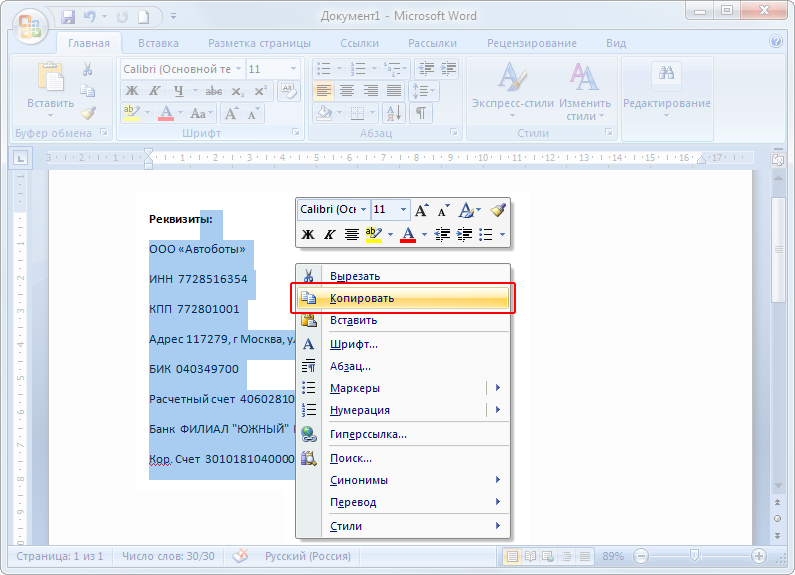Toggle bold Ж in the ribbon
This screenshot has height=575, width=795.
132,91
